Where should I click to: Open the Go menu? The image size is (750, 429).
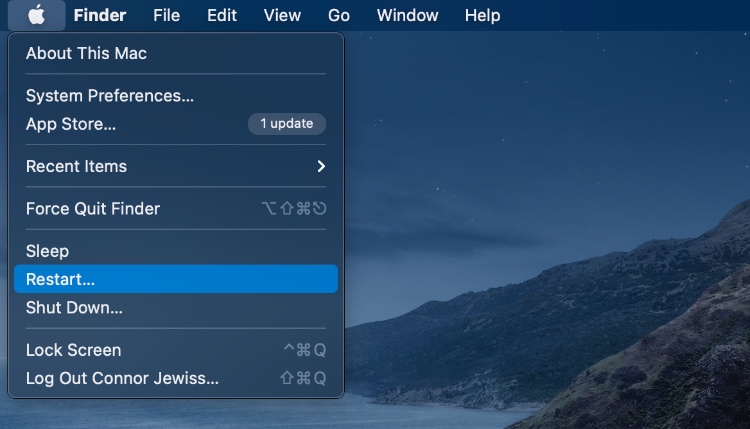(x=339, y=15)
